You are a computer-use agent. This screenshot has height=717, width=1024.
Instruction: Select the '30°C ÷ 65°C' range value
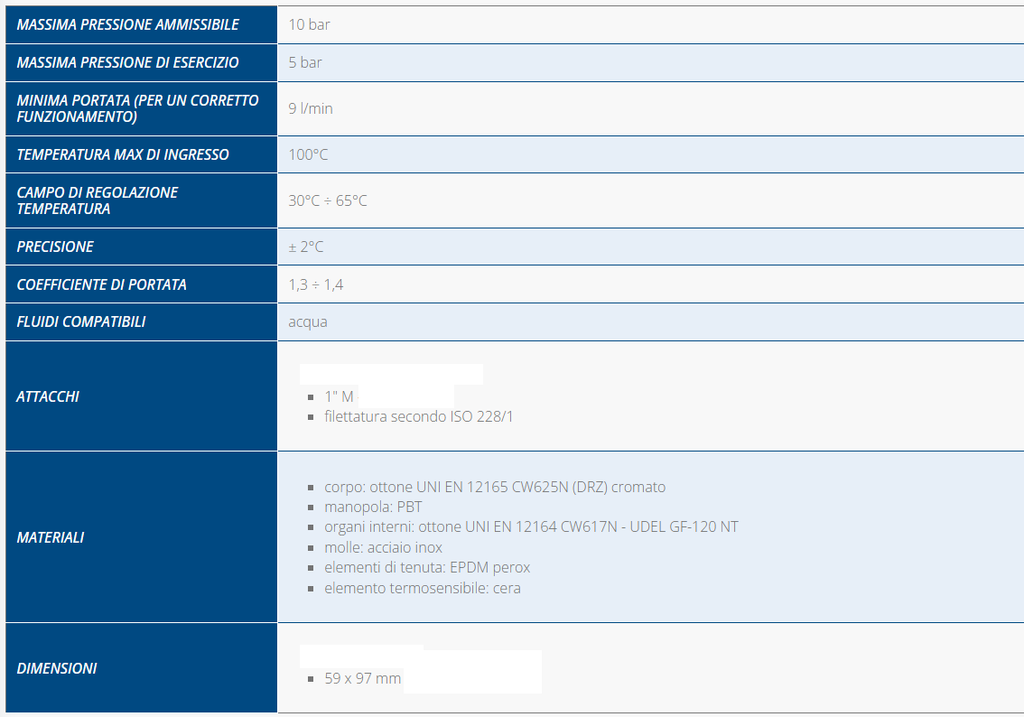(x=328, y=200)
